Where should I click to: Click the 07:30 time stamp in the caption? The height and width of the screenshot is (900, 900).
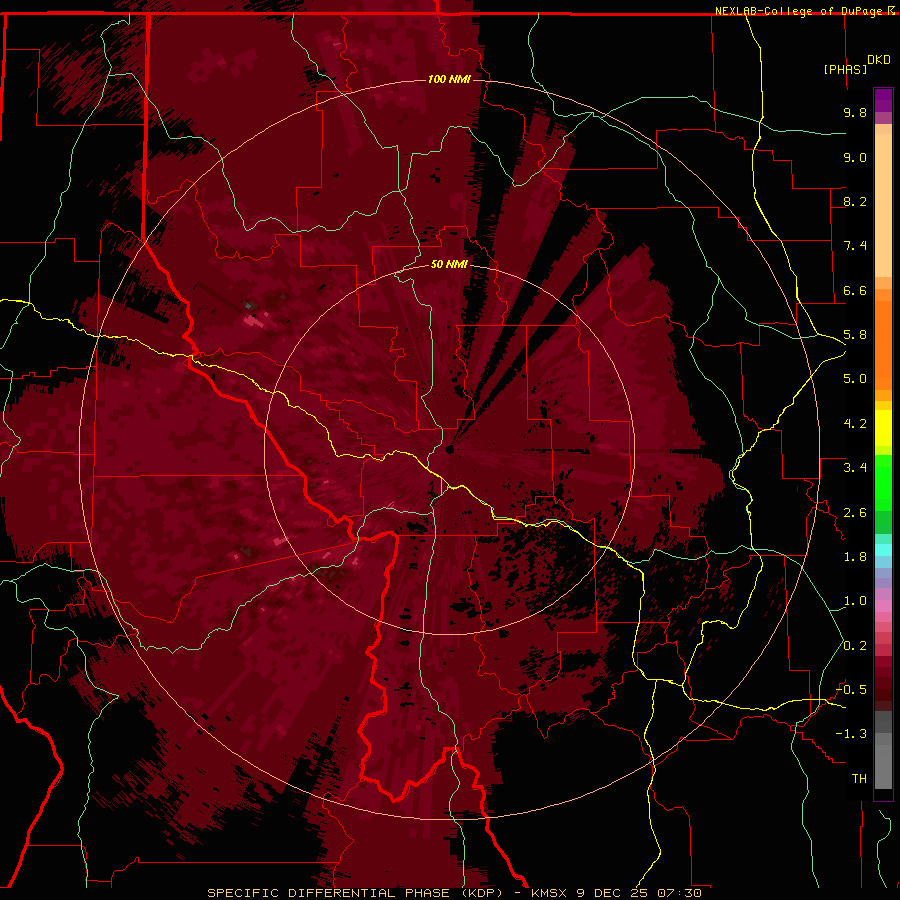point(679,893)
